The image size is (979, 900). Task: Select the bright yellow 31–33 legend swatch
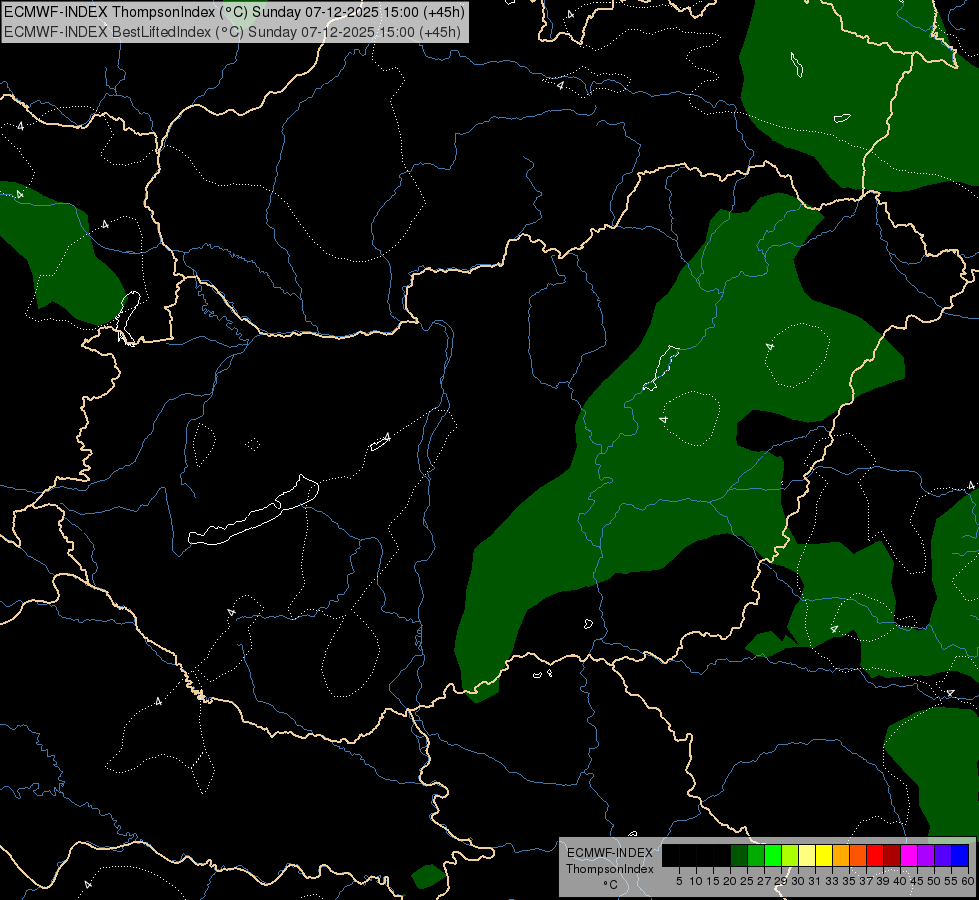pyautogui.click(x=824, y=855)
